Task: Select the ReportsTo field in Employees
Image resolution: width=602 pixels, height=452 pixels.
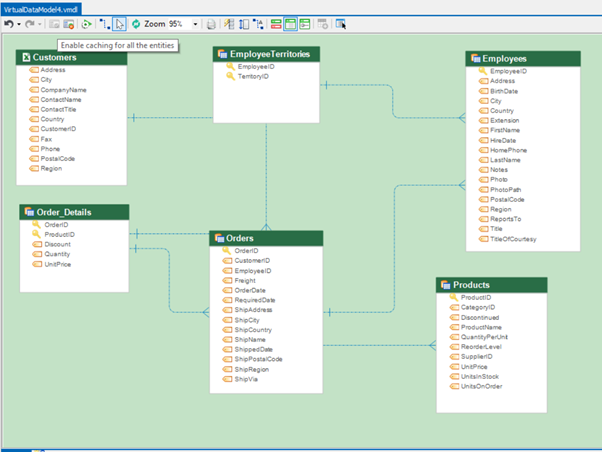Action: 505,219
